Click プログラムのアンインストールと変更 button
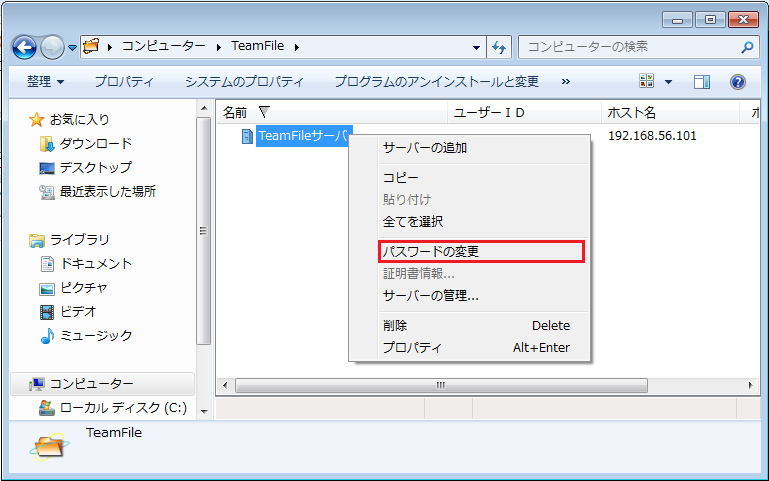Image resolution: width=769 pixels, height=481 pixels. tap(436, 81)
